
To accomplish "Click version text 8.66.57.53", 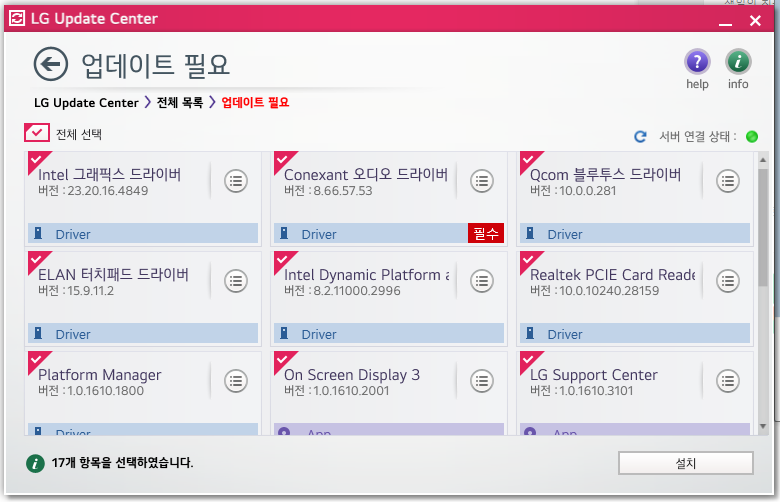I will tap(343, 191).
